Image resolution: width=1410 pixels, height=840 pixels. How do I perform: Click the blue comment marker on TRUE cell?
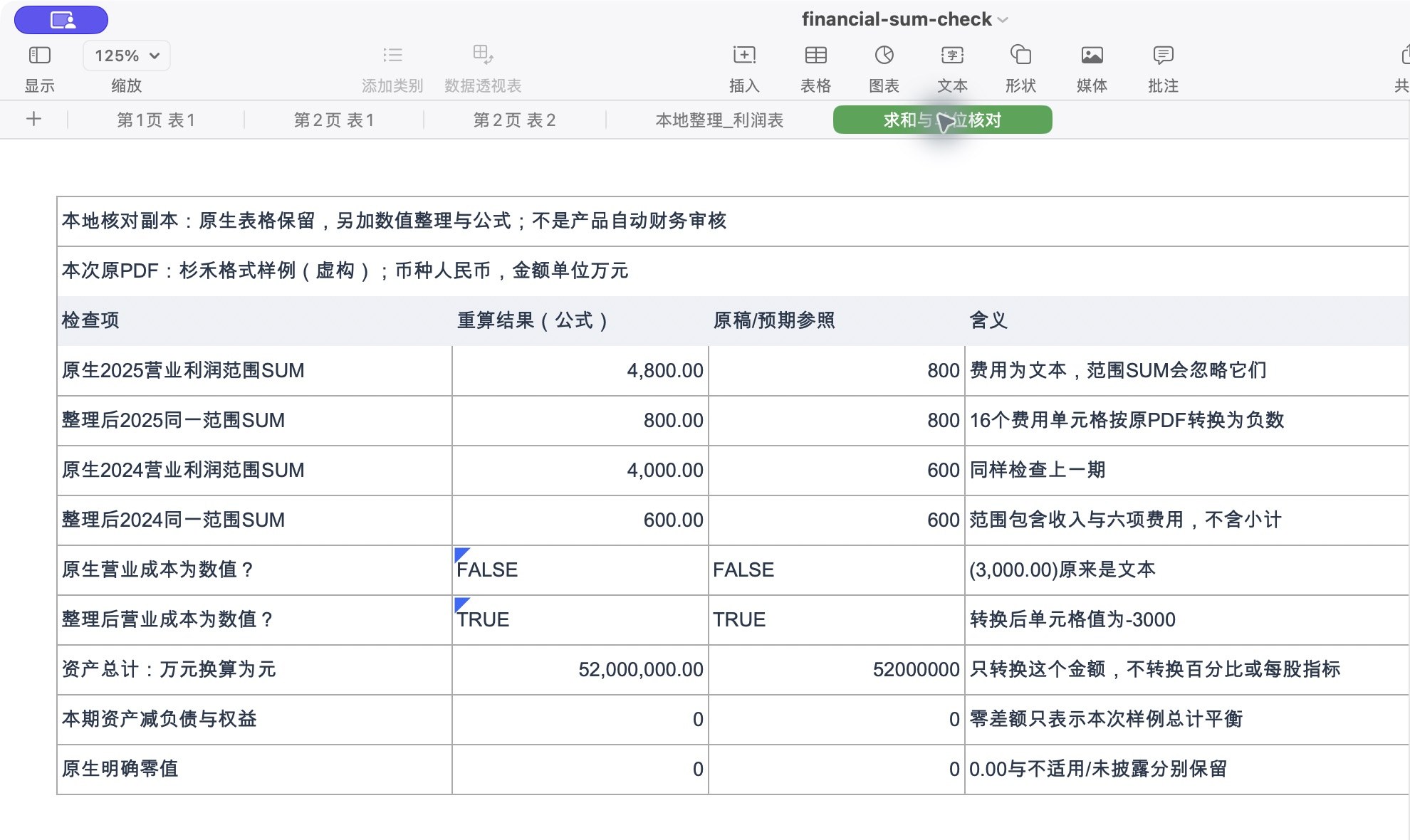(461, 604)
